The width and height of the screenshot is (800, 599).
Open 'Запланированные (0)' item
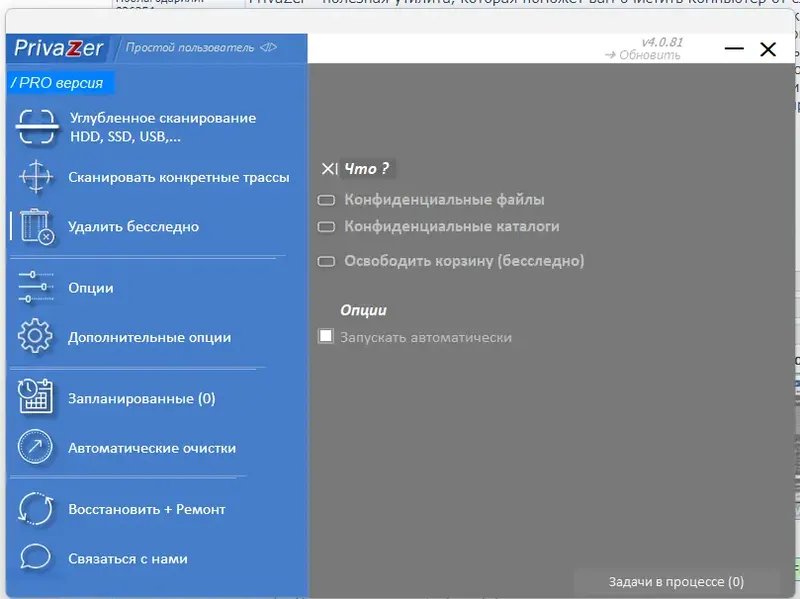142,398
